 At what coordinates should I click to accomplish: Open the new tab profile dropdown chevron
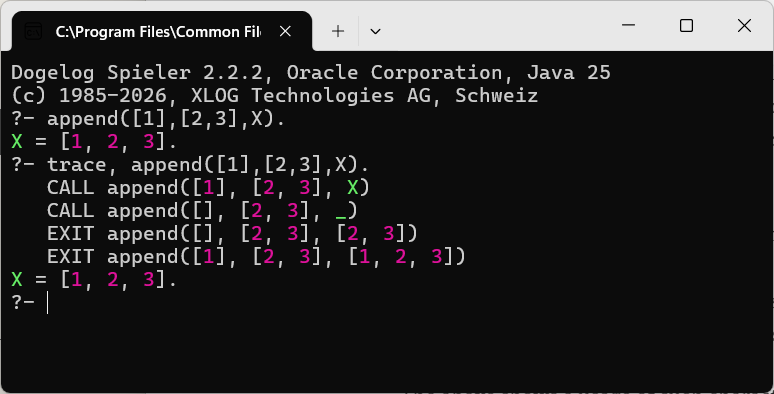[x=375, y=32]
